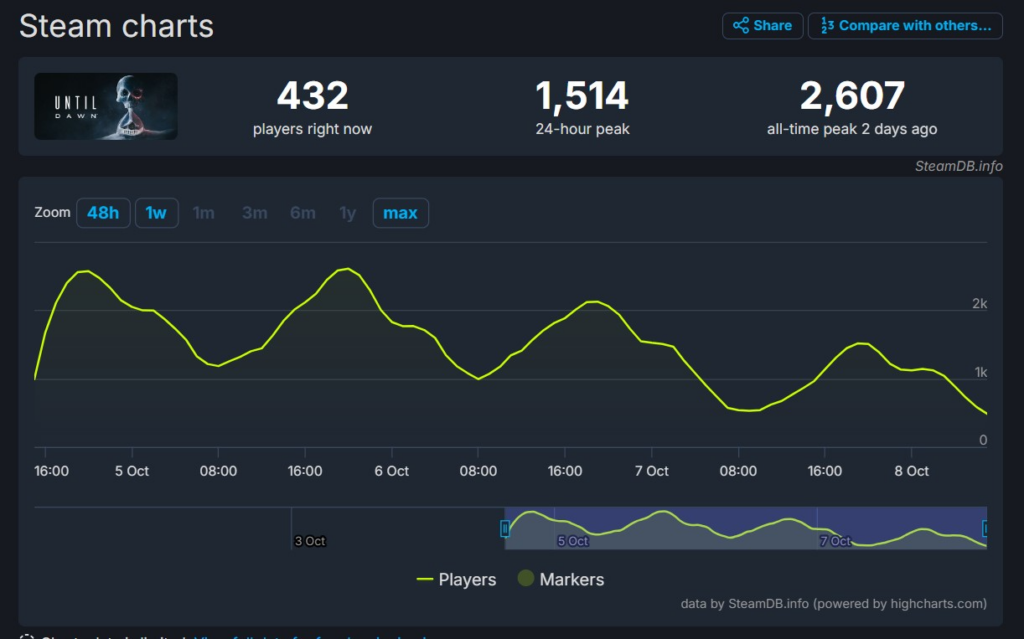Pick the 3m zoom option

tap(254, 213)
